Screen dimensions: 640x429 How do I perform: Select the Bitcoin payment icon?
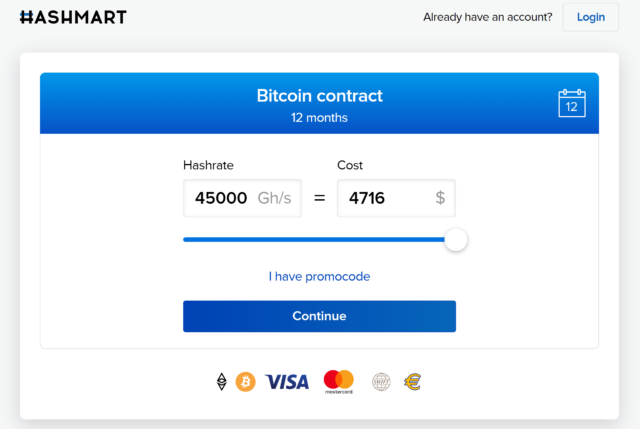pos(246,382)
